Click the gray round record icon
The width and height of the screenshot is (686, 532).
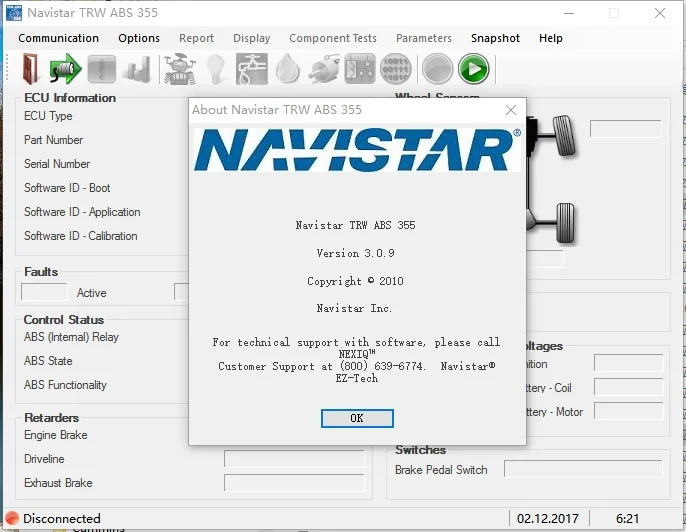pyautogui.click(x=436, y=69)
